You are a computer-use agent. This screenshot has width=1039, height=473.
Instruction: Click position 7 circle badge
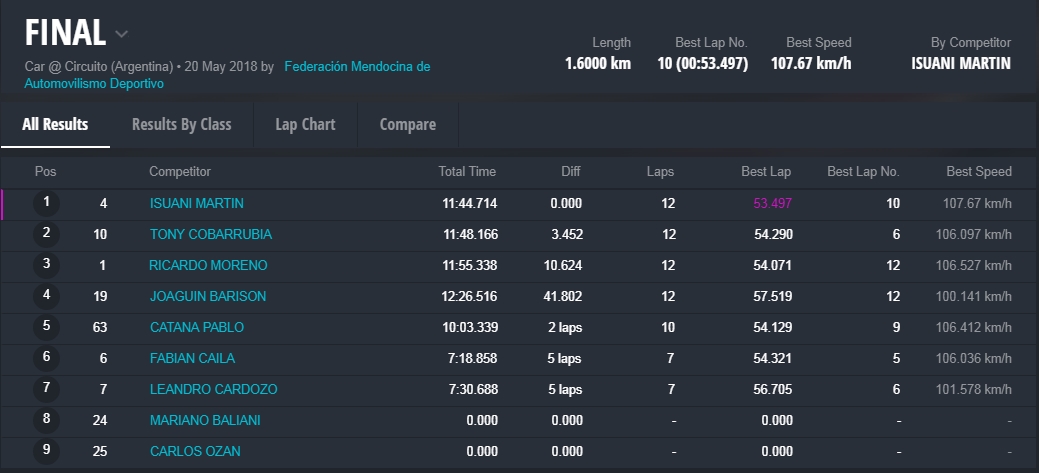pos(46,389)
